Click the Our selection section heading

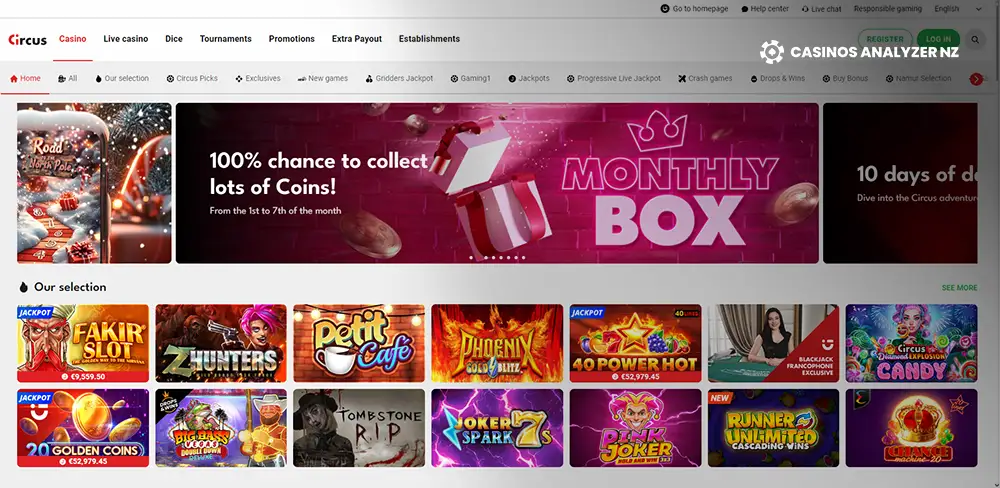click(70, 287)
